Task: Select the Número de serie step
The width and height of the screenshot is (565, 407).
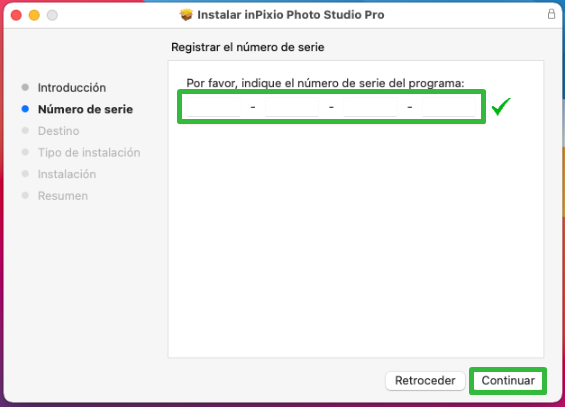Action: tap(85, 109)
